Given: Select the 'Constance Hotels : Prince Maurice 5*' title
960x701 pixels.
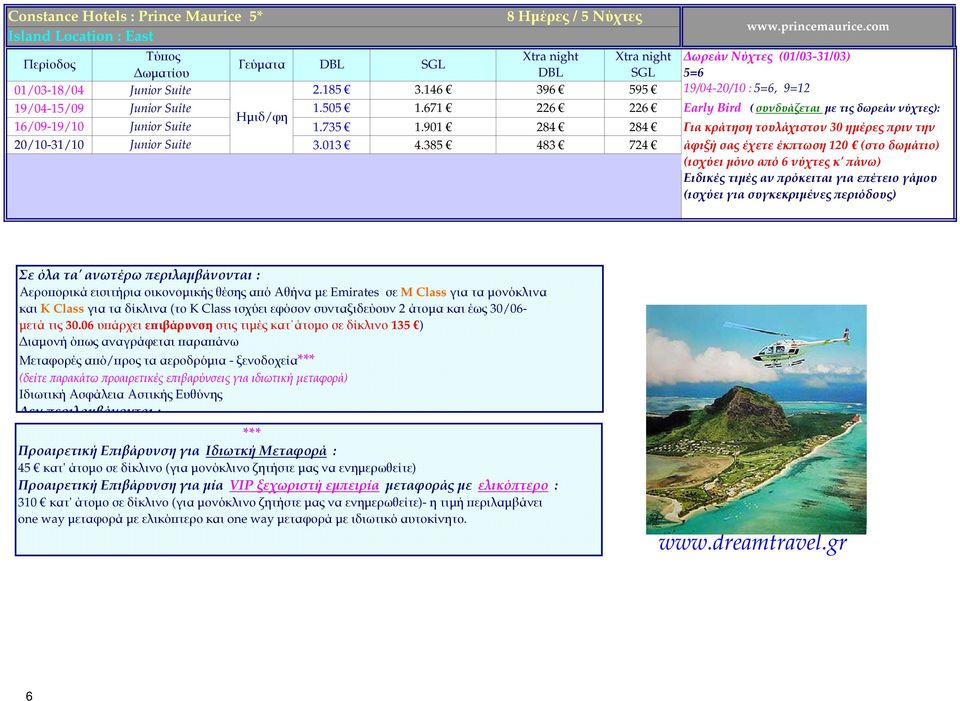Looking at the screenshot, I should 135,17.
